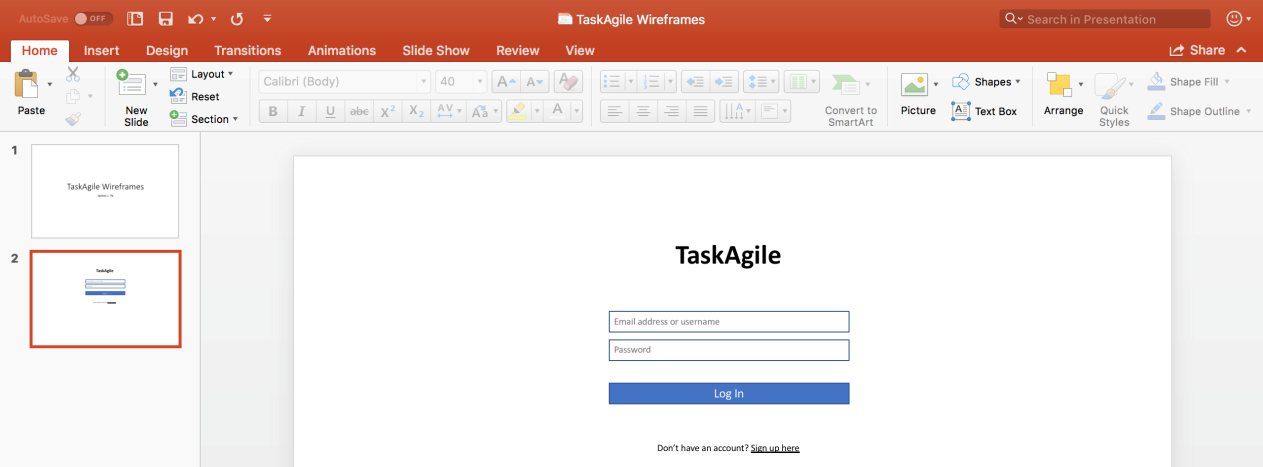Image resolution: width=1263 pixels, height=467 pixels.
Task: Open the Text Direction button
Action: [737, 111]
